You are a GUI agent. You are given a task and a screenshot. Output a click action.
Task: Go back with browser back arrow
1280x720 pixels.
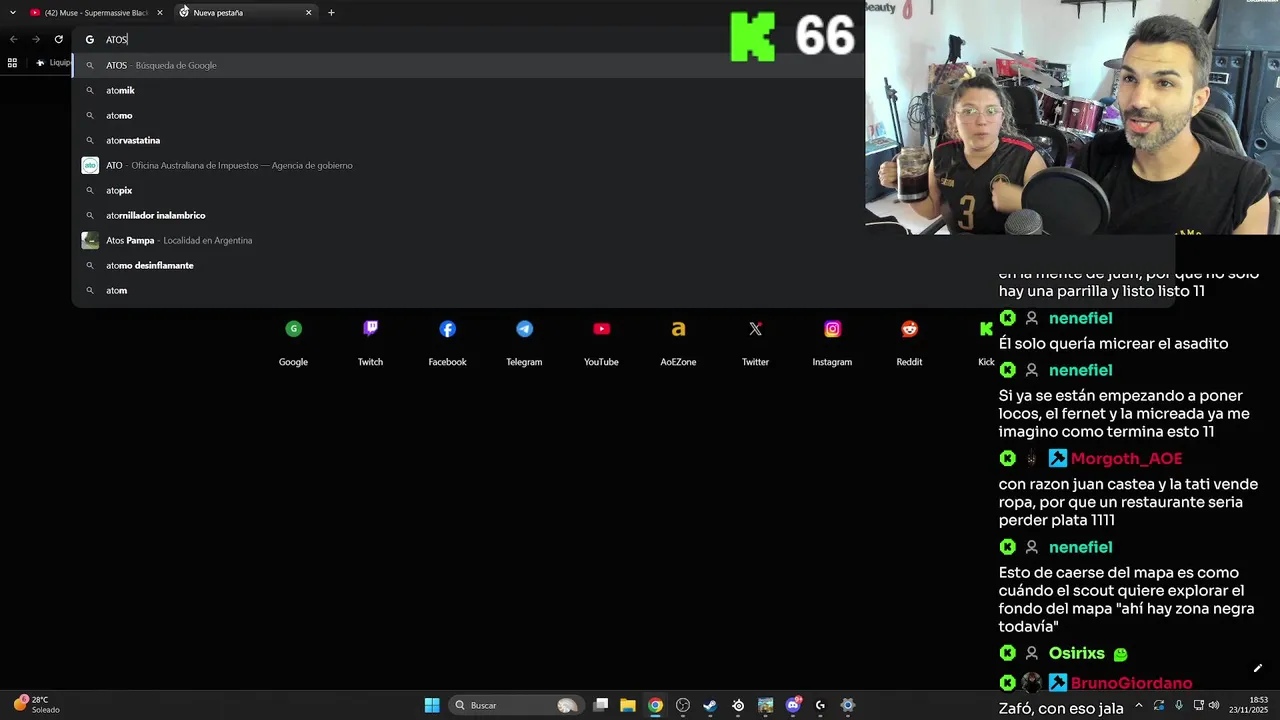14,39
